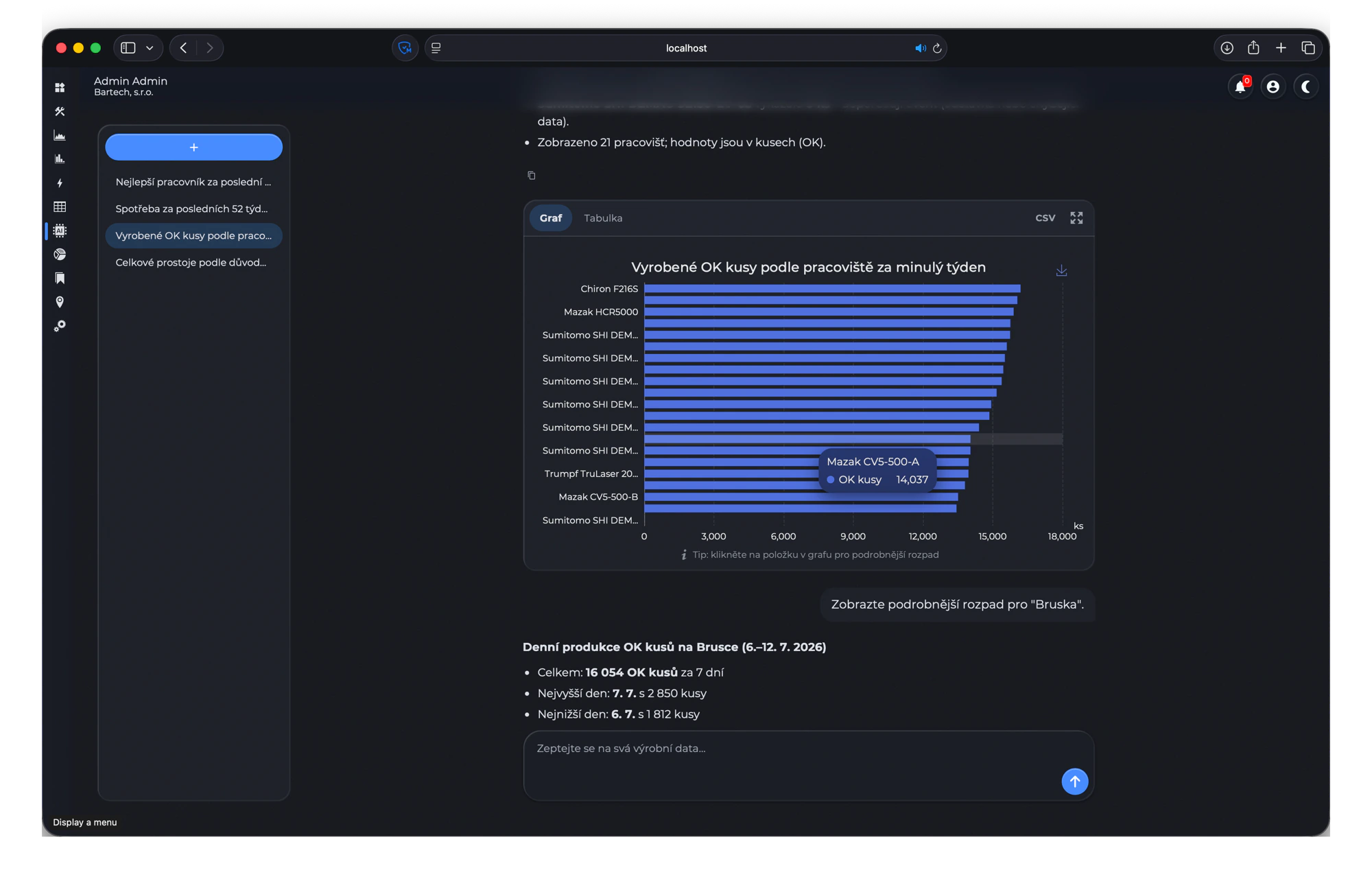Start a new chat with the plus button
Screen dimensions: 1372x892
193,147
